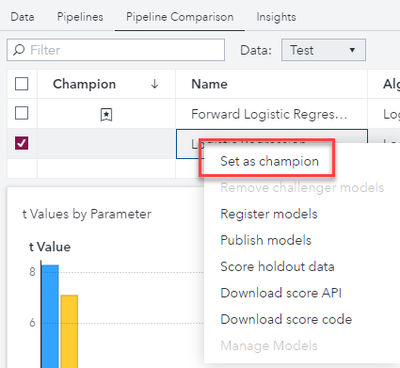
Task: Select Publish models in context menu
Action: pos(266,240)
